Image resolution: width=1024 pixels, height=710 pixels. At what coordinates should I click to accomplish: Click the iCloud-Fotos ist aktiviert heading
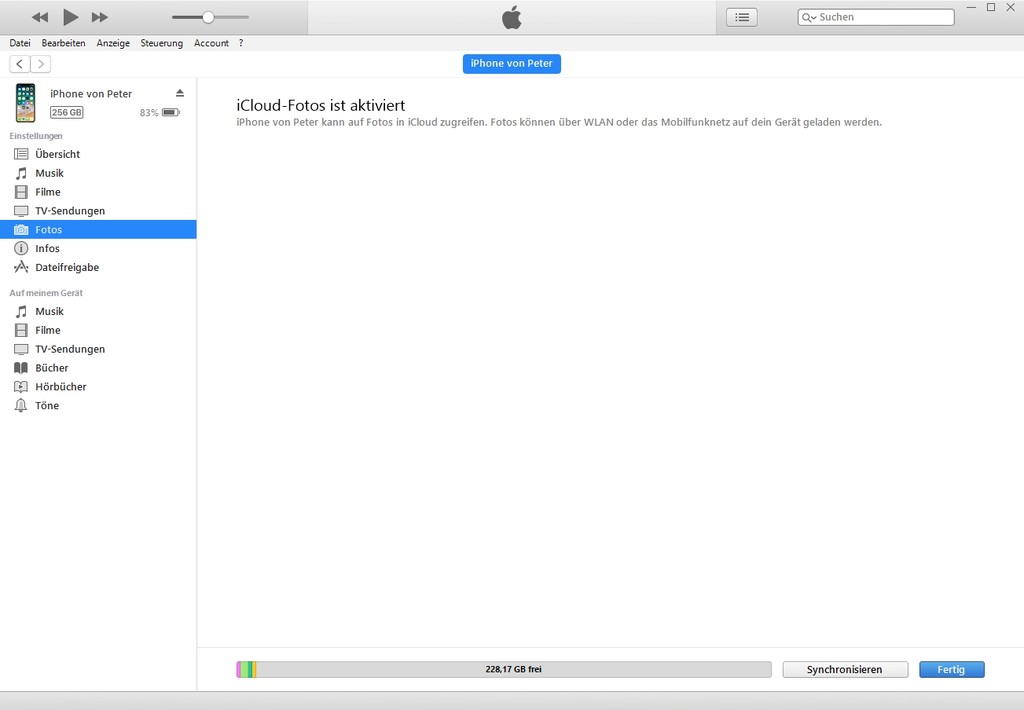(x=321, y=105)
